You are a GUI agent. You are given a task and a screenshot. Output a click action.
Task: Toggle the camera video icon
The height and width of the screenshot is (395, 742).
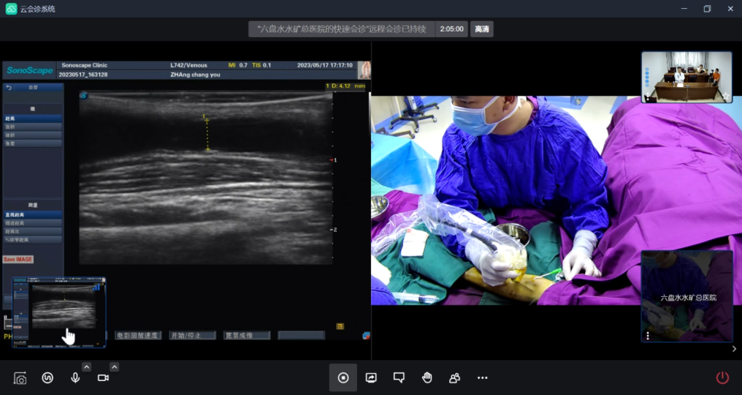(103, 377)
